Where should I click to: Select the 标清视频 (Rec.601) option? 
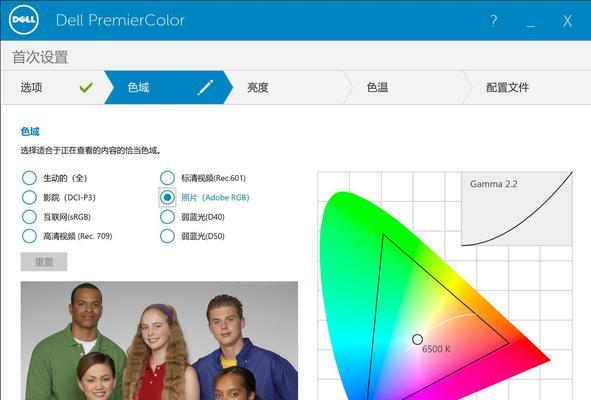coord(167,178)
